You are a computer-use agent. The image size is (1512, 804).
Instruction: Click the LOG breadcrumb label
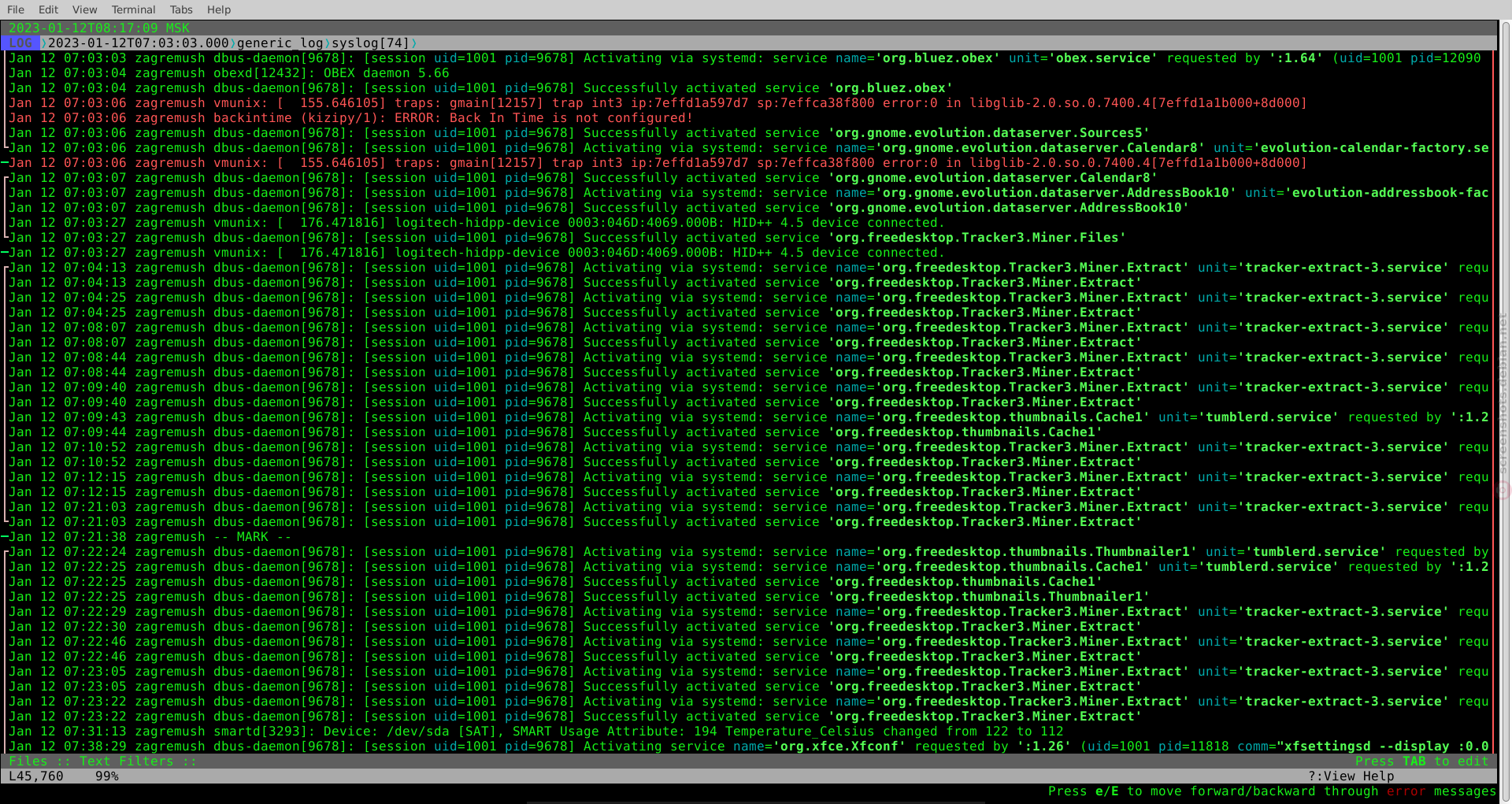pos(20,43)
